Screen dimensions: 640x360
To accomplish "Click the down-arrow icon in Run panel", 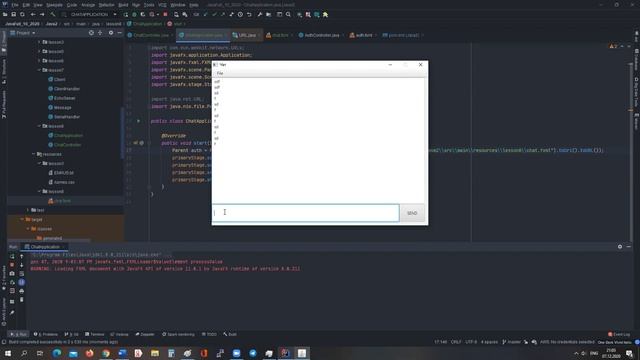I will tap(22, 265).
